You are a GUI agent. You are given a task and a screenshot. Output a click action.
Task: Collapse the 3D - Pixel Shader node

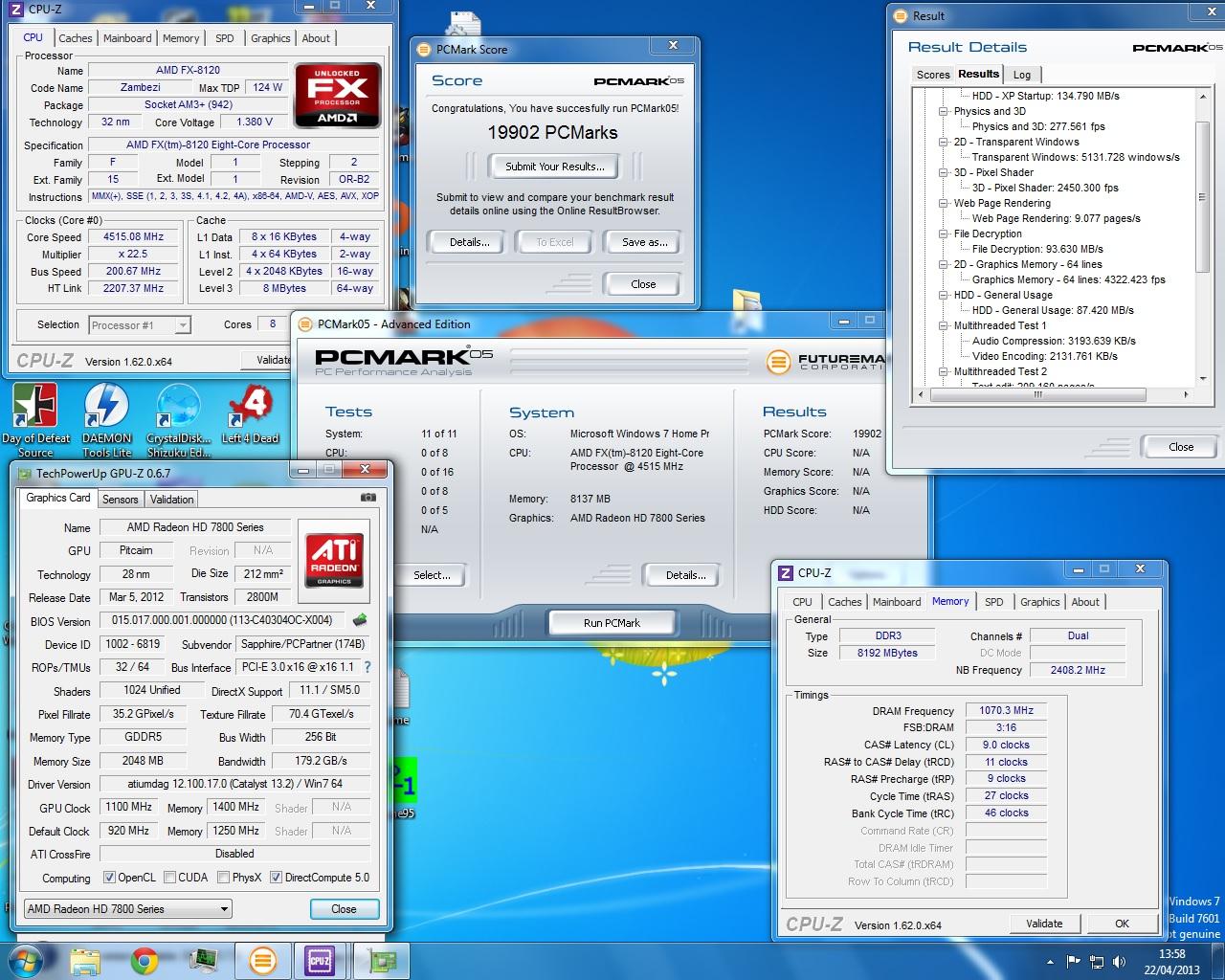(x=944, y=172)
